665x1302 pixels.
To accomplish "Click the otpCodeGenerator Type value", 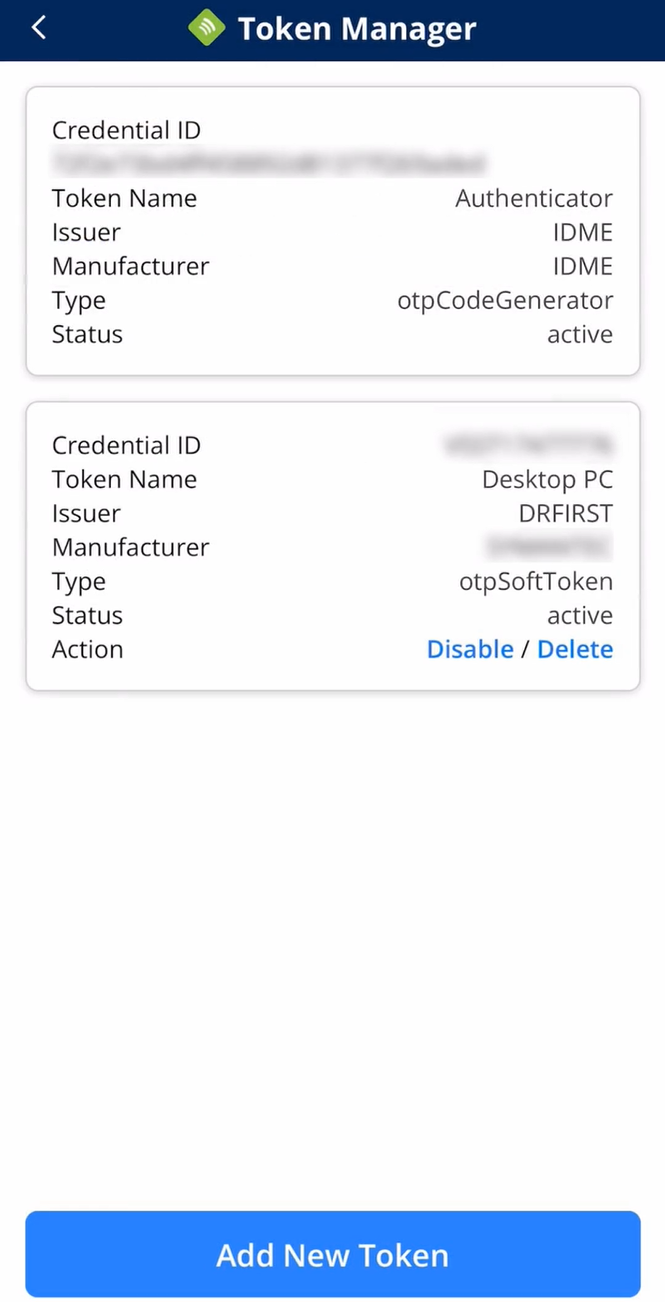I will pos(505,300).
